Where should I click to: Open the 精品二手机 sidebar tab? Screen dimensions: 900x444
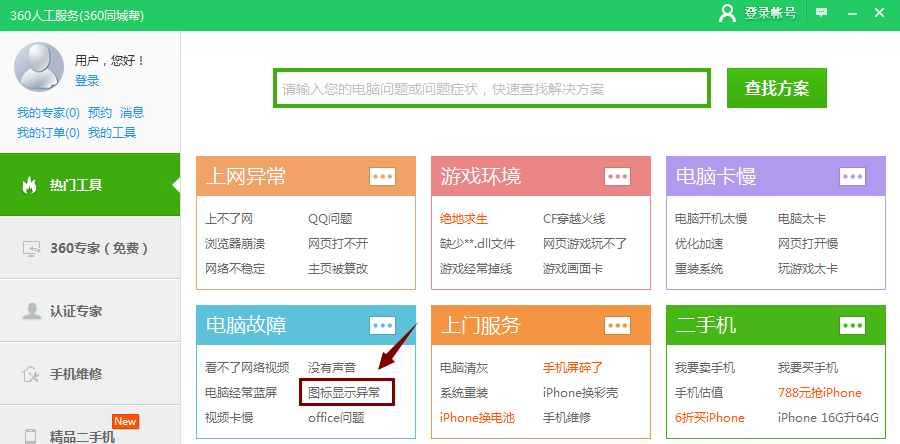point(90,425)
